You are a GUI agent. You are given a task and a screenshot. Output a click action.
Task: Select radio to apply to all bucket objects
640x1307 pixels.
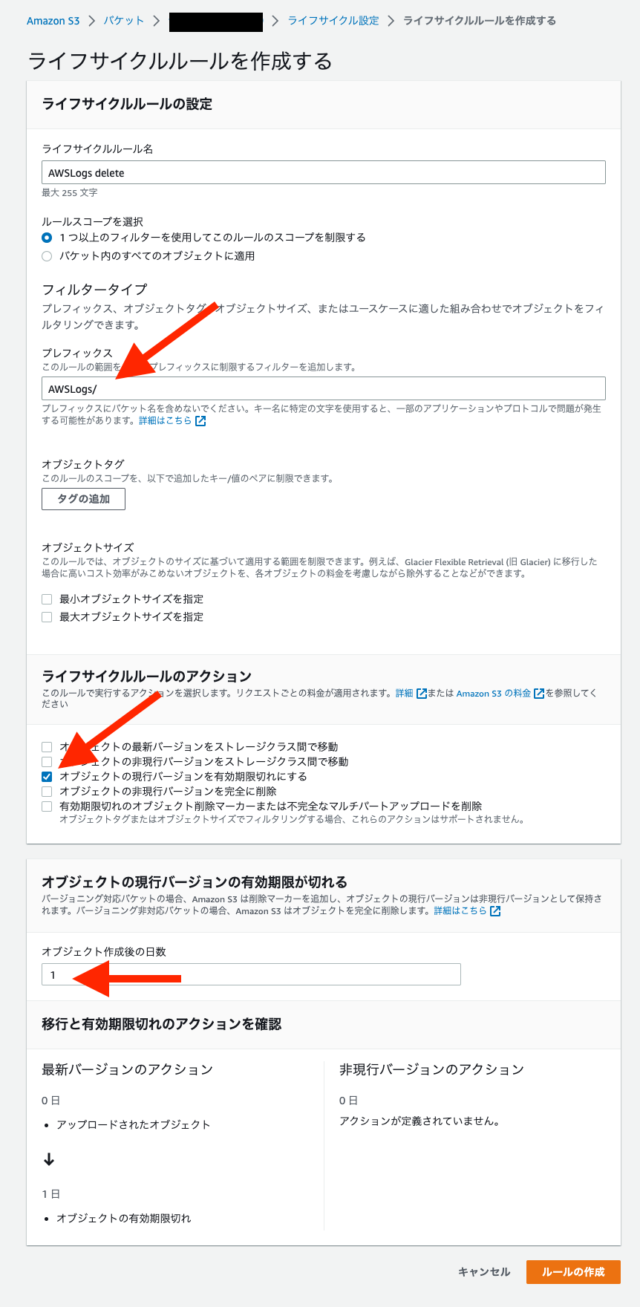(x=47, y=256)
